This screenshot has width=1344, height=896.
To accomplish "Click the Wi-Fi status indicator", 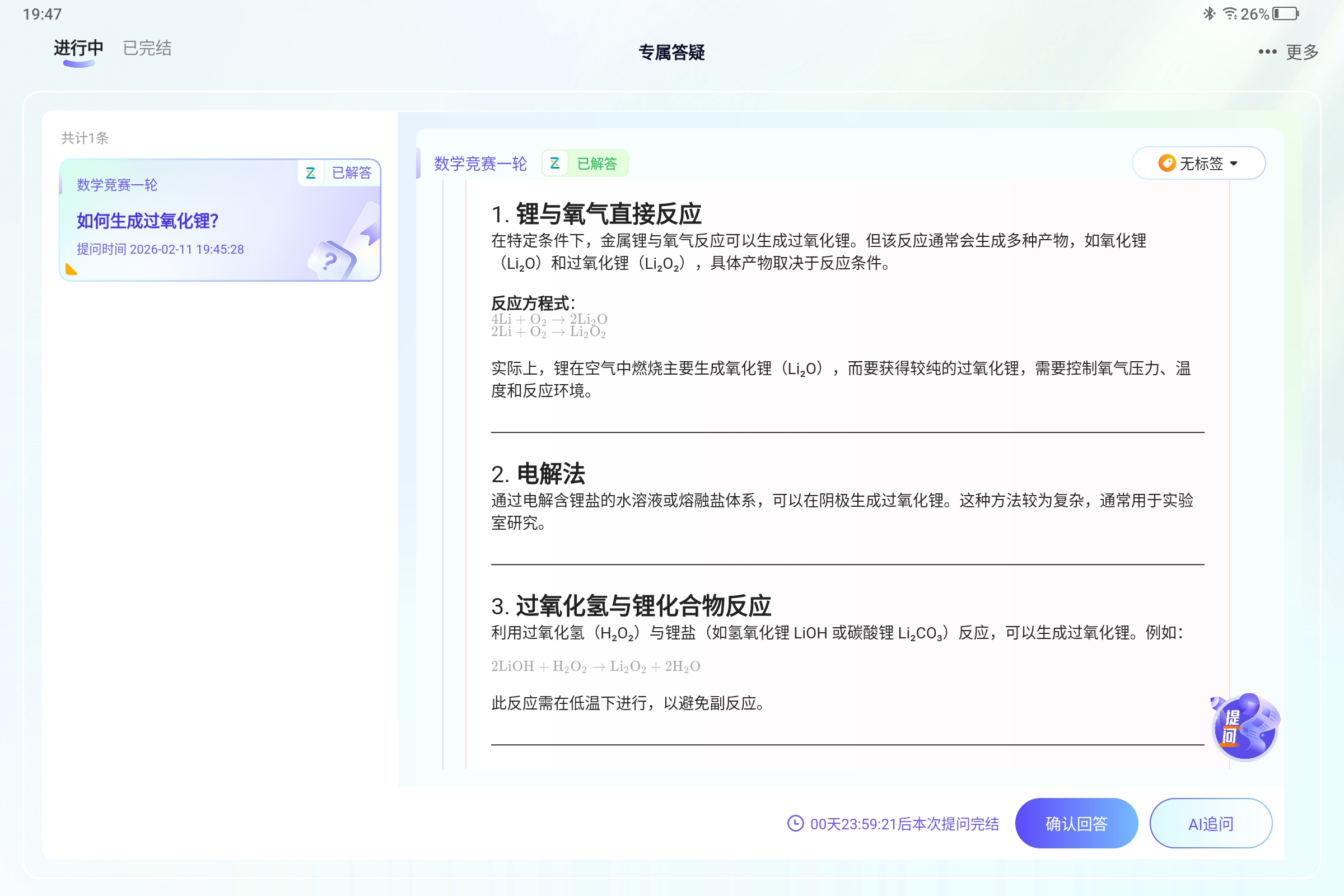I will 1230,13.
